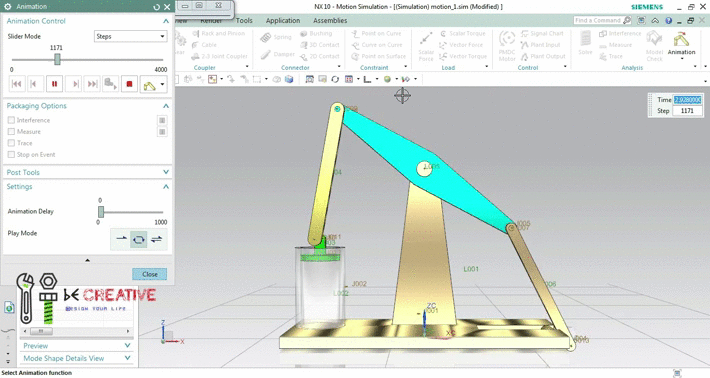Click the Step number field showing 1171
Screen dimensions: 710x378
click(x=687, y=111)
